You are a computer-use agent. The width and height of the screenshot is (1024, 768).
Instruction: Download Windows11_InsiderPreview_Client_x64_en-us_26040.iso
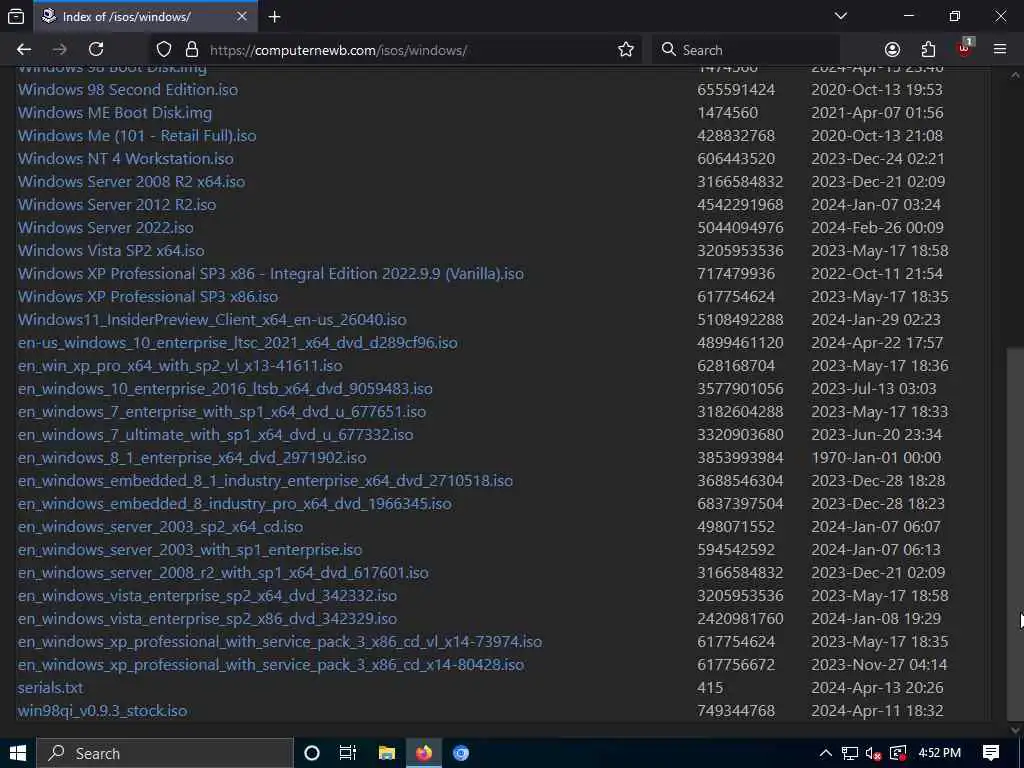click(212, 320)
